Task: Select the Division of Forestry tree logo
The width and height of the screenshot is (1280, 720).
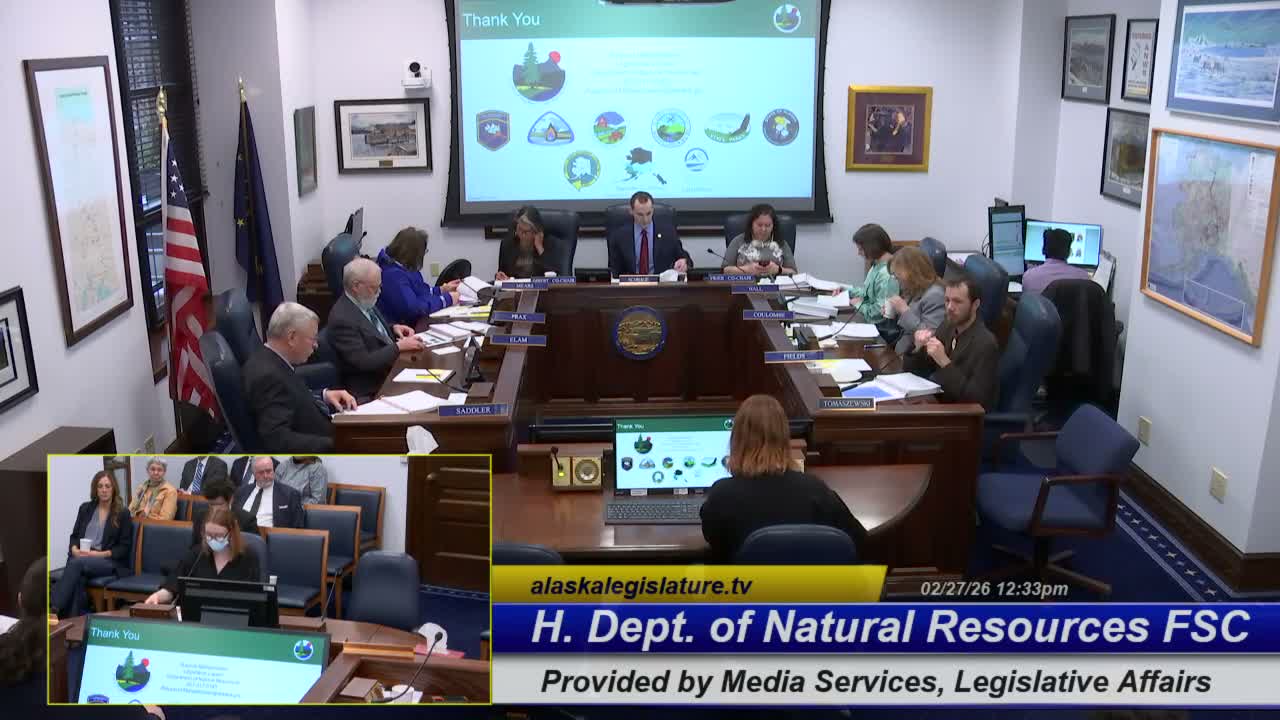Action: (540, 72)
